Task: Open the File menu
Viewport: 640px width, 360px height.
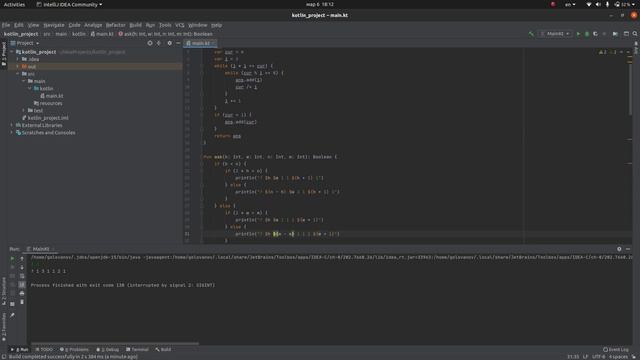Action: pyautogui.click(x=6, y=25)
